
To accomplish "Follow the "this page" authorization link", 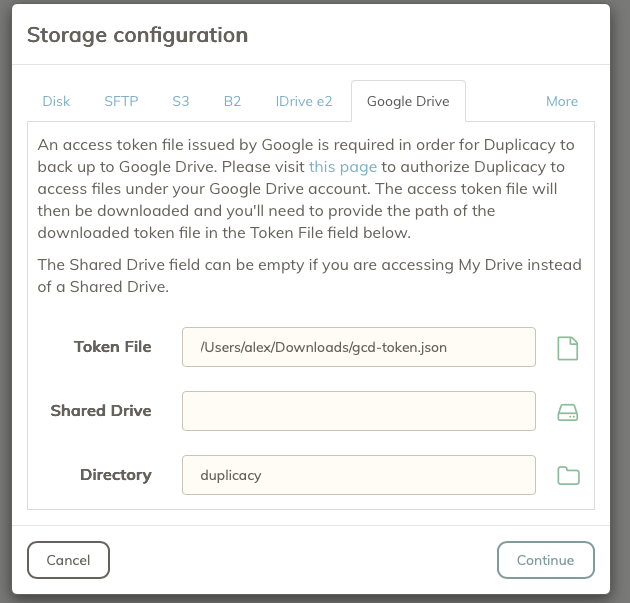I will 343,167.
